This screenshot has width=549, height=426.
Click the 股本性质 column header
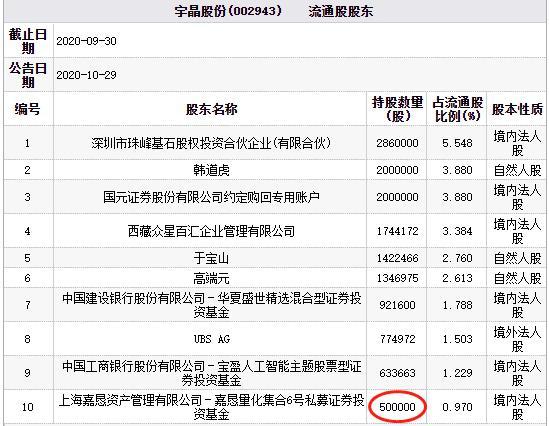(x=517, y=109)
